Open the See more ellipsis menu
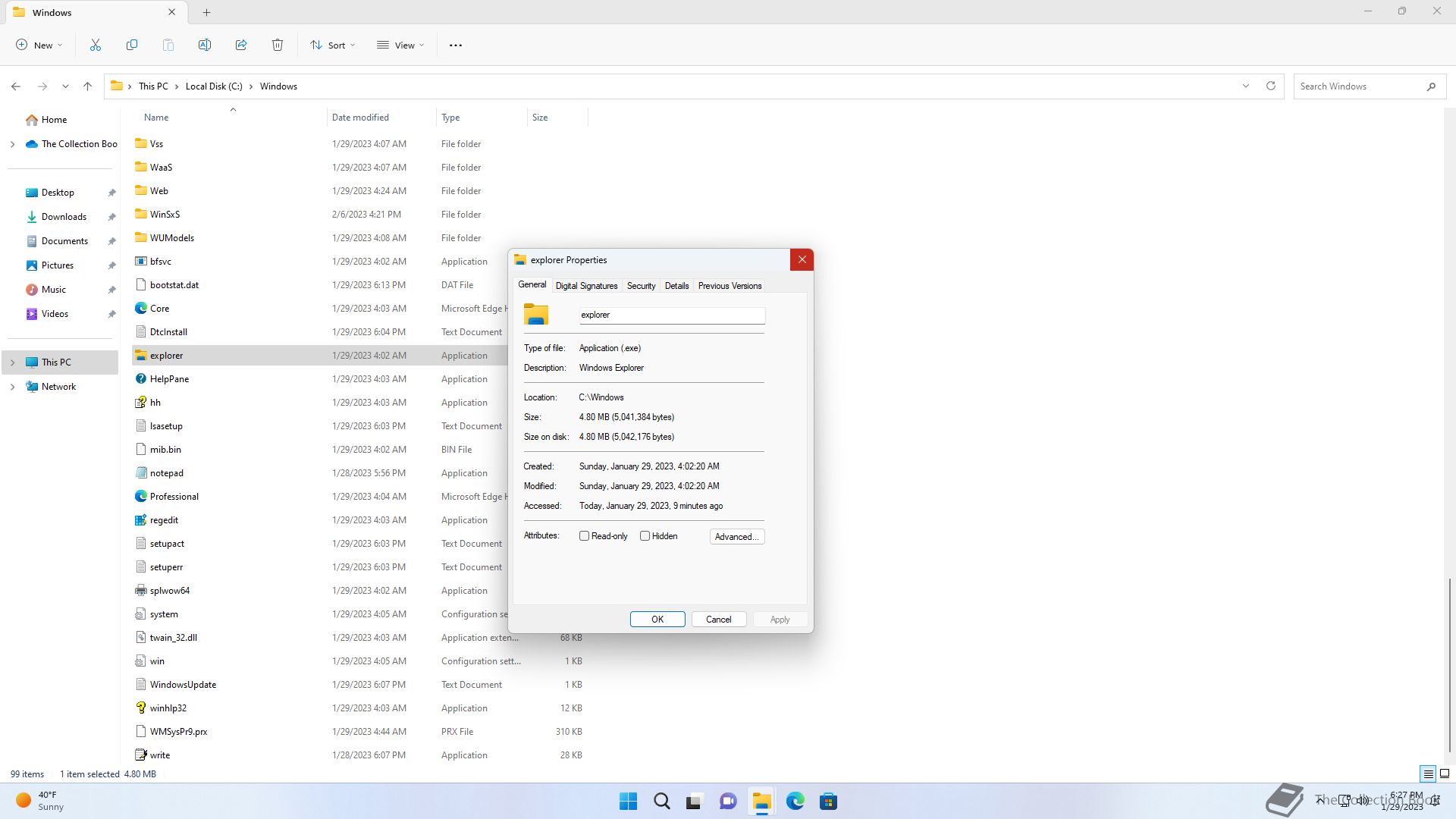The image size is (1456, 819). click(456, 45)
